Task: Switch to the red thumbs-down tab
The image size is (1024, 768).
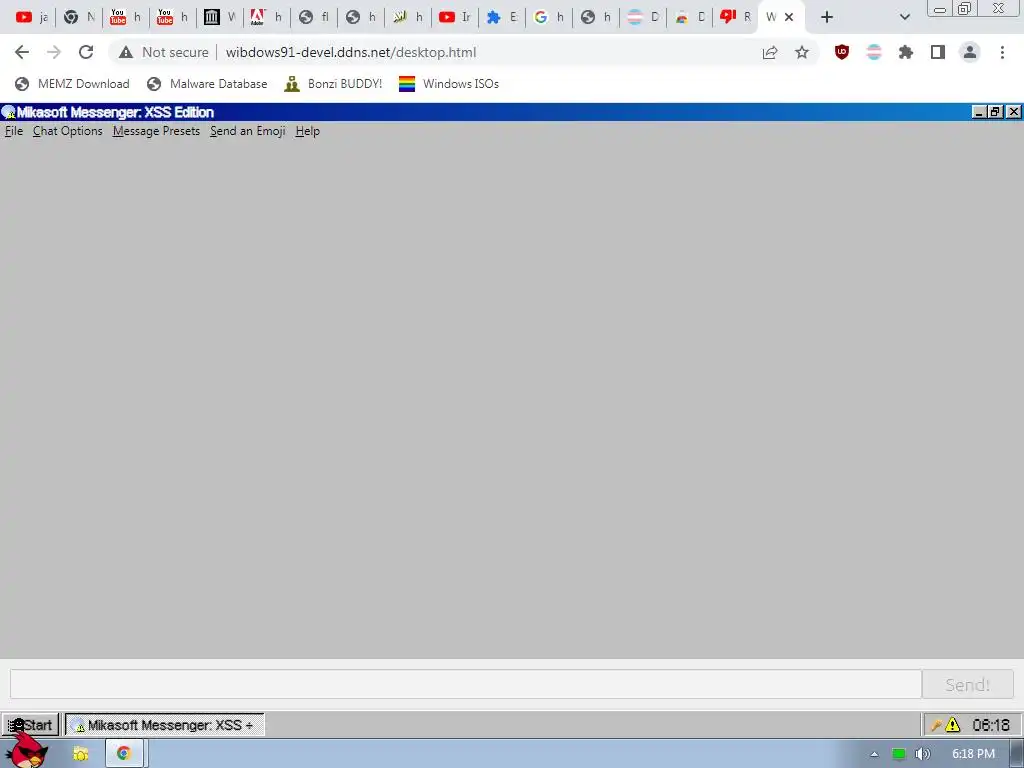Action: pos(736,17)
